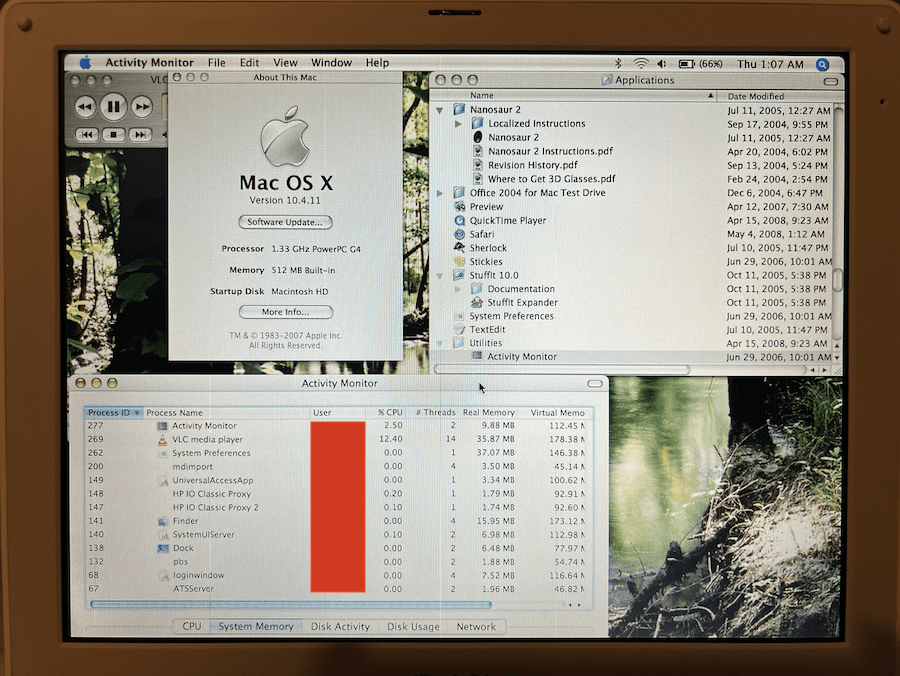Select VLC media player process row
900x676 pixels.
[x=339, y=440]
